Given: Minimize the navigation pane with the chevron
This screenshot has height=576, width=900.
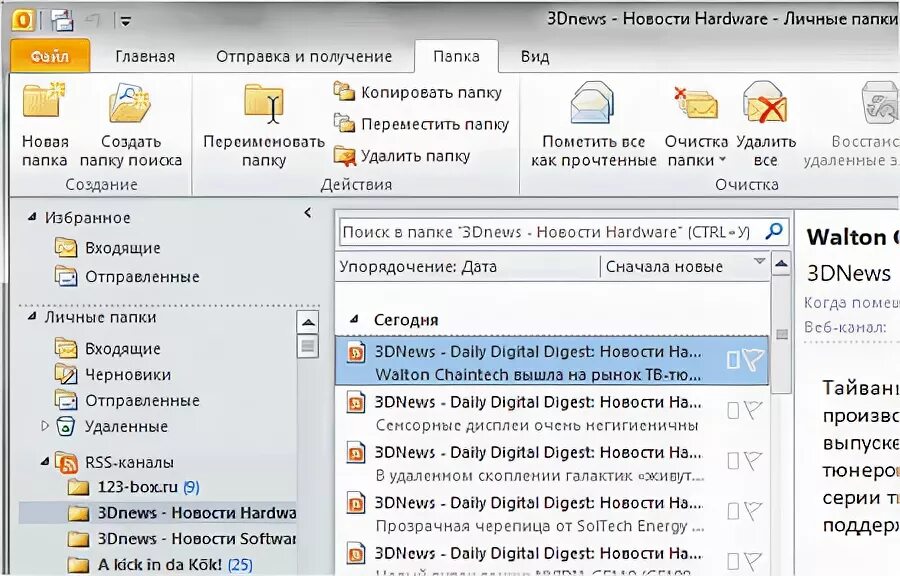Looking at the screenshot, I should click(308, 213).
